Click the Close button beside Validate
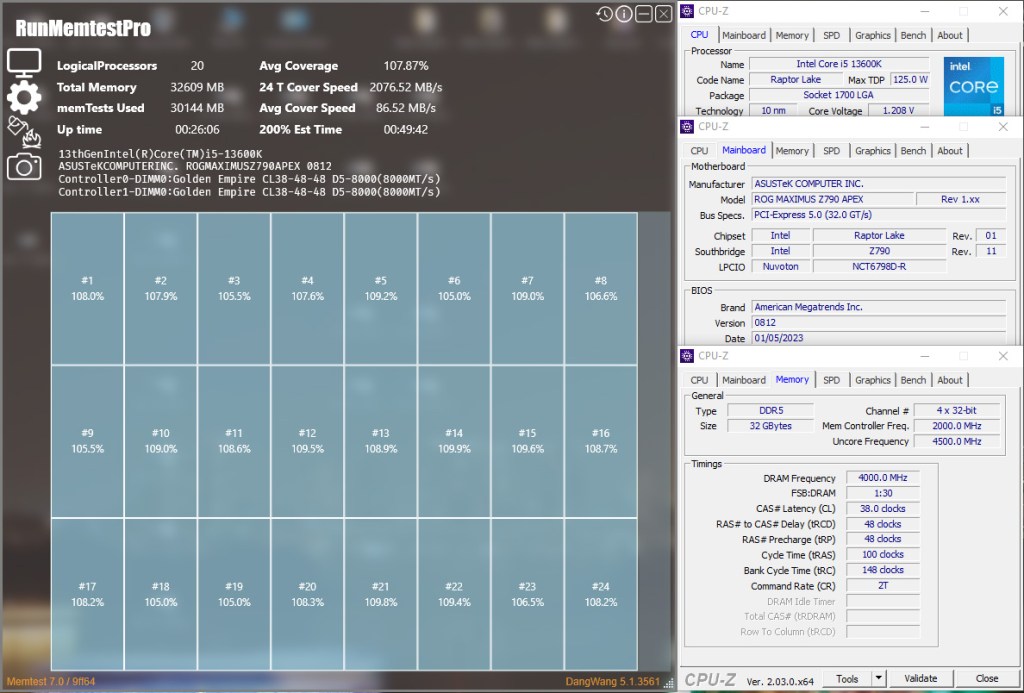Image resolution: width=1024 pixels, height=693 pixels. pyautogui.click(x=987, y=678)
